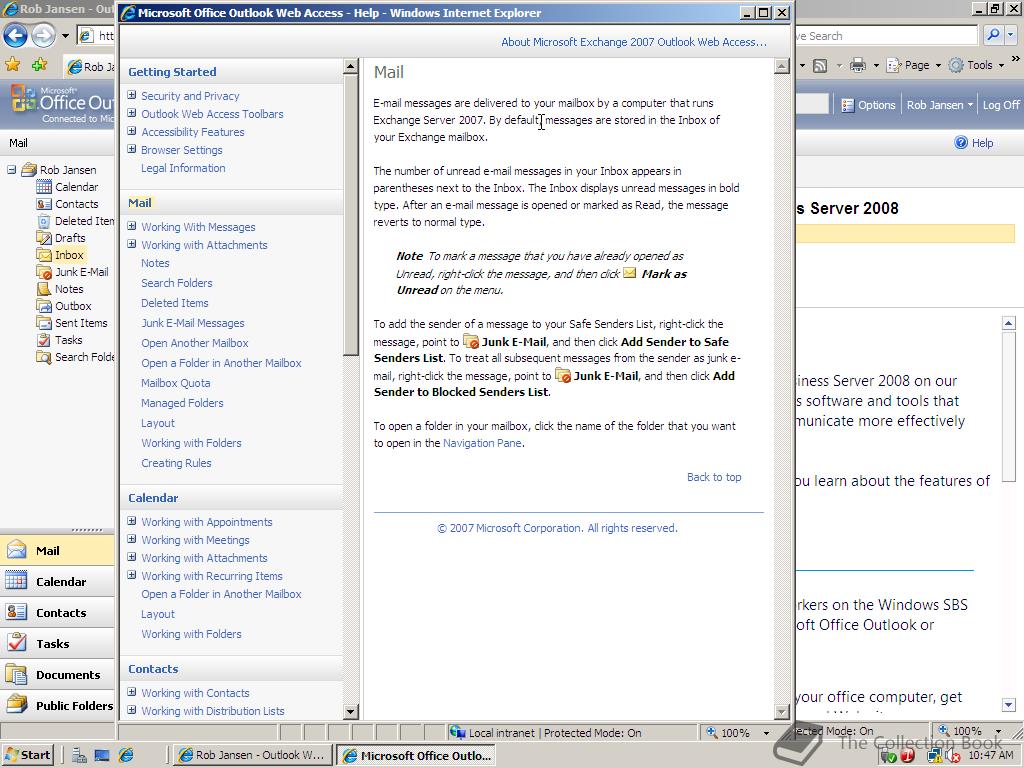Click the browser Back arrow button
1024x768 pixels.
point(15,35)
